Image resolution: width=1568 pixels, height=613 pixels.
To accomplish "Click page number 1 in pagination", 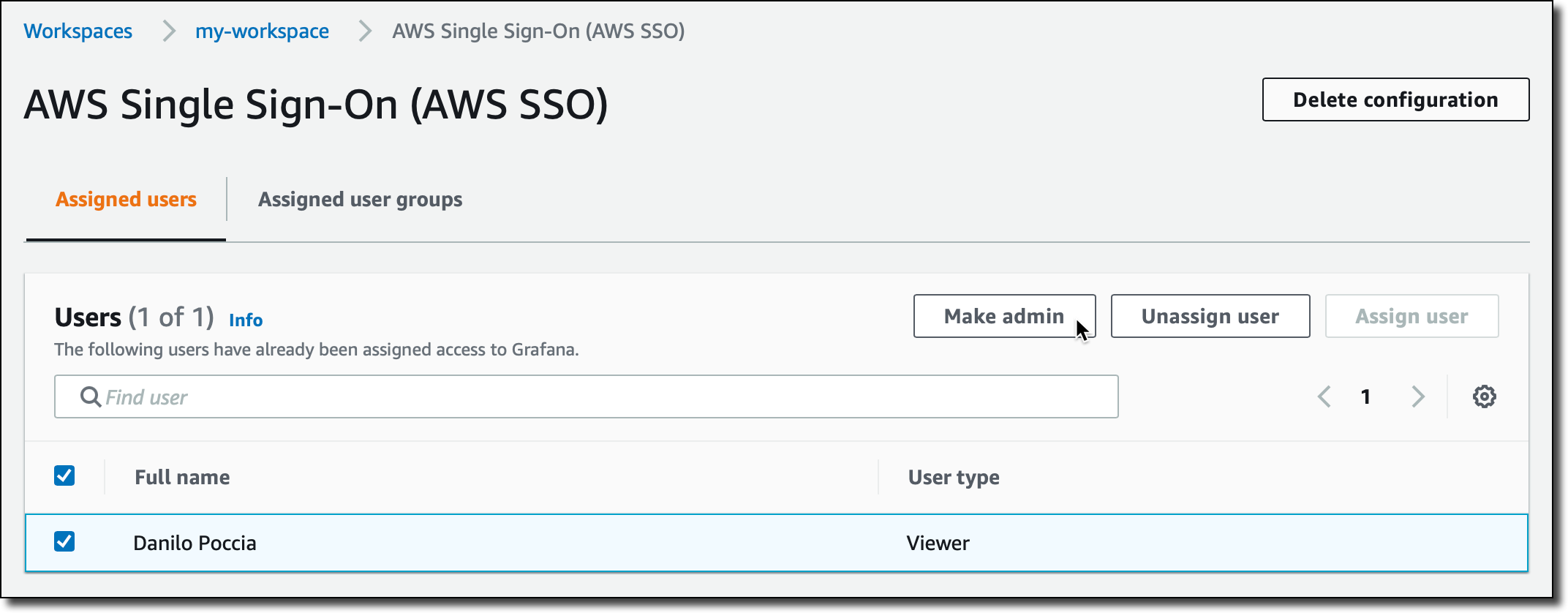I will tap(1365, 396).
